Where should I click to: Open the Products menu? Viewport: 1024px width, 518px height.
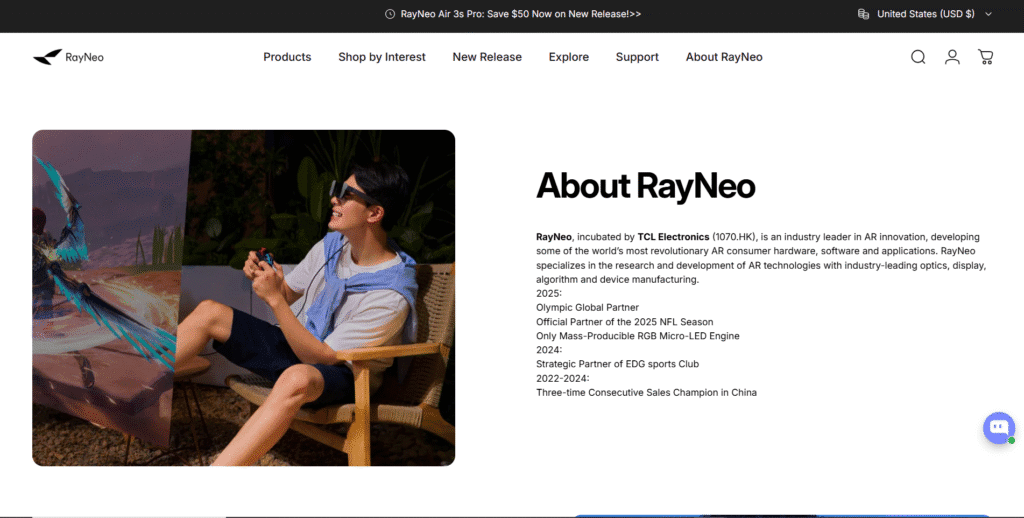(287, 57)
